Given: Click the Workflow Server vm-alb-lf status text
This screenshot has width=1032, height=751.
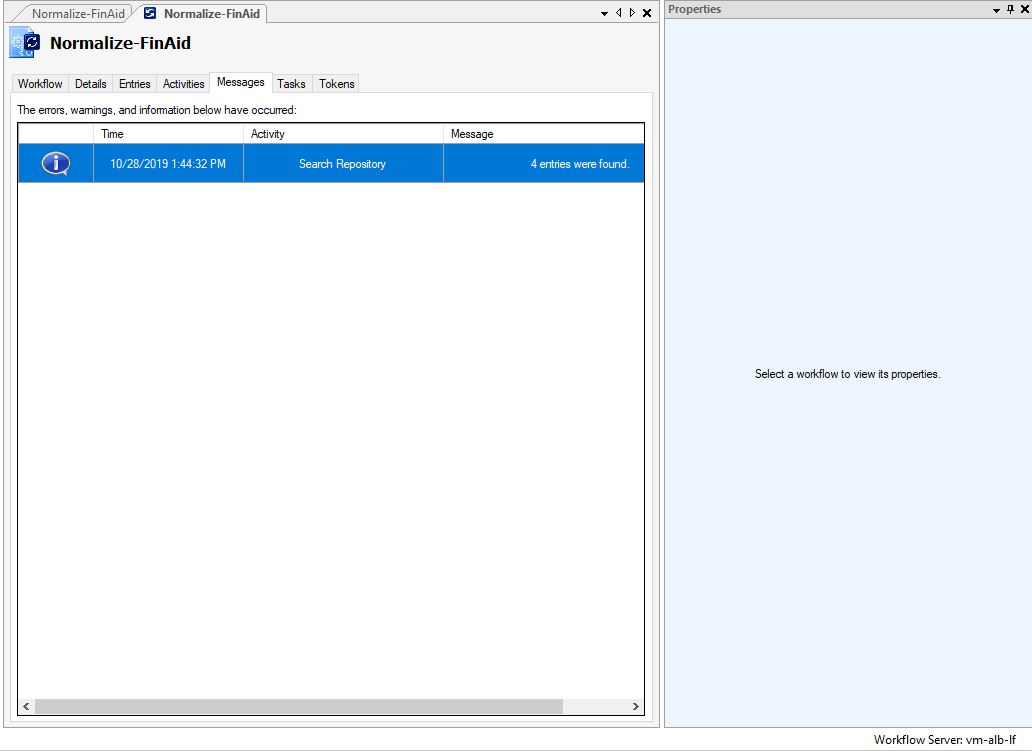Looking at the screenshot, I should point(944,739).
